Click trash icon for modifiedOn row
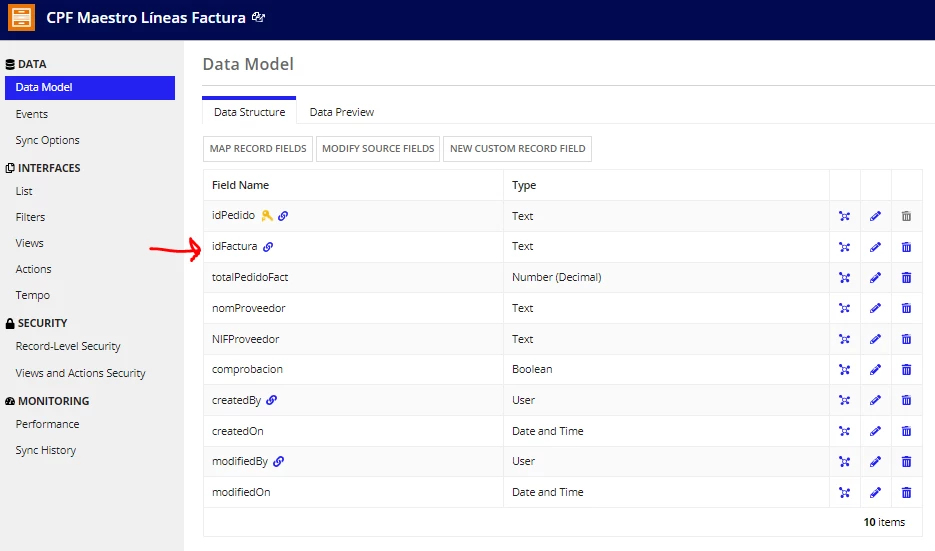 point(906,493)
